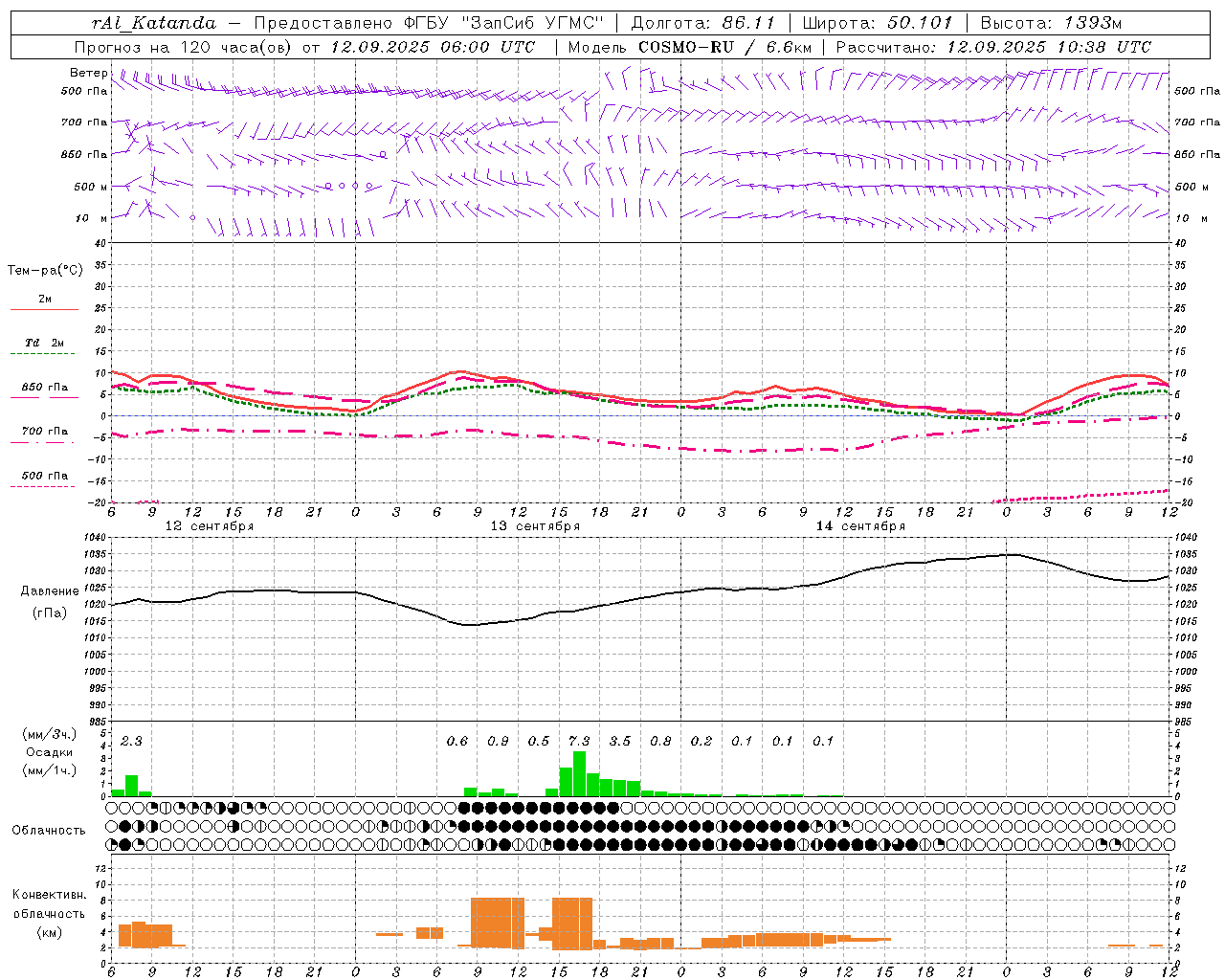Click the Долгота: 86.11 value

click(x=703, y=23)
